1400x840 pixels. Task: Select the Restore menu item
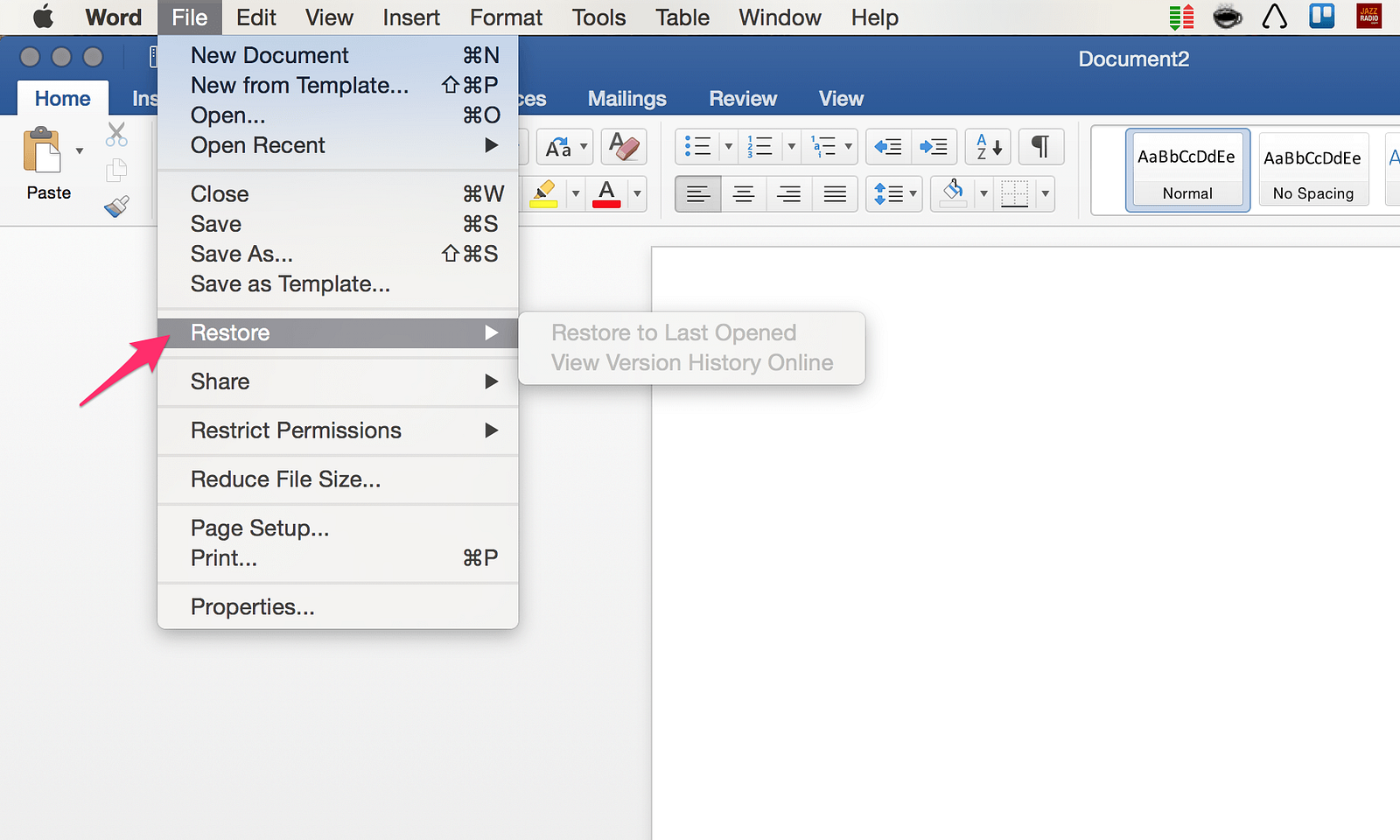[x=338, y=332]
